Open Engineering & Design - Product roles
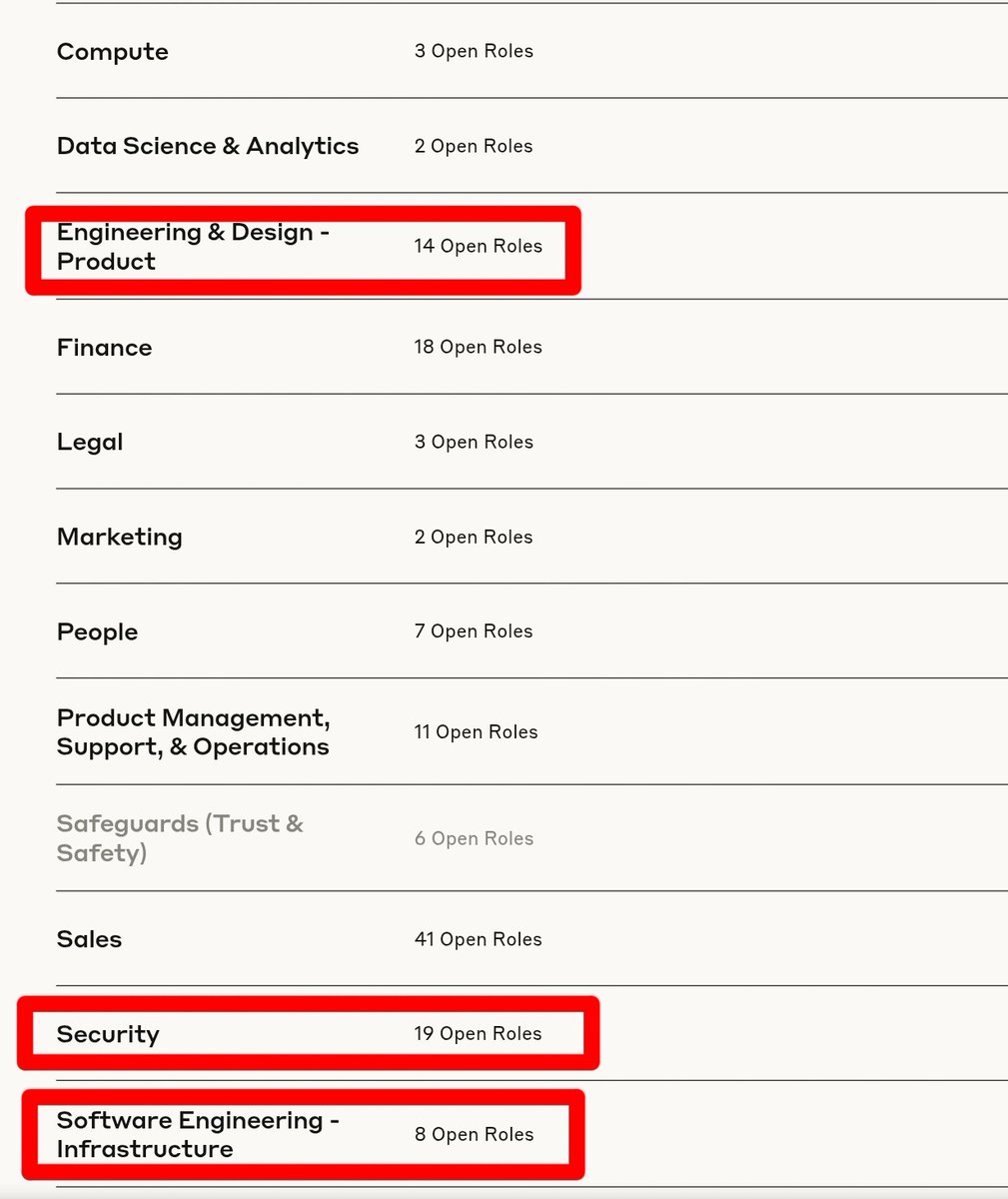The image size is (1008, 1199). pyautogui.click(x=193, y=247)
